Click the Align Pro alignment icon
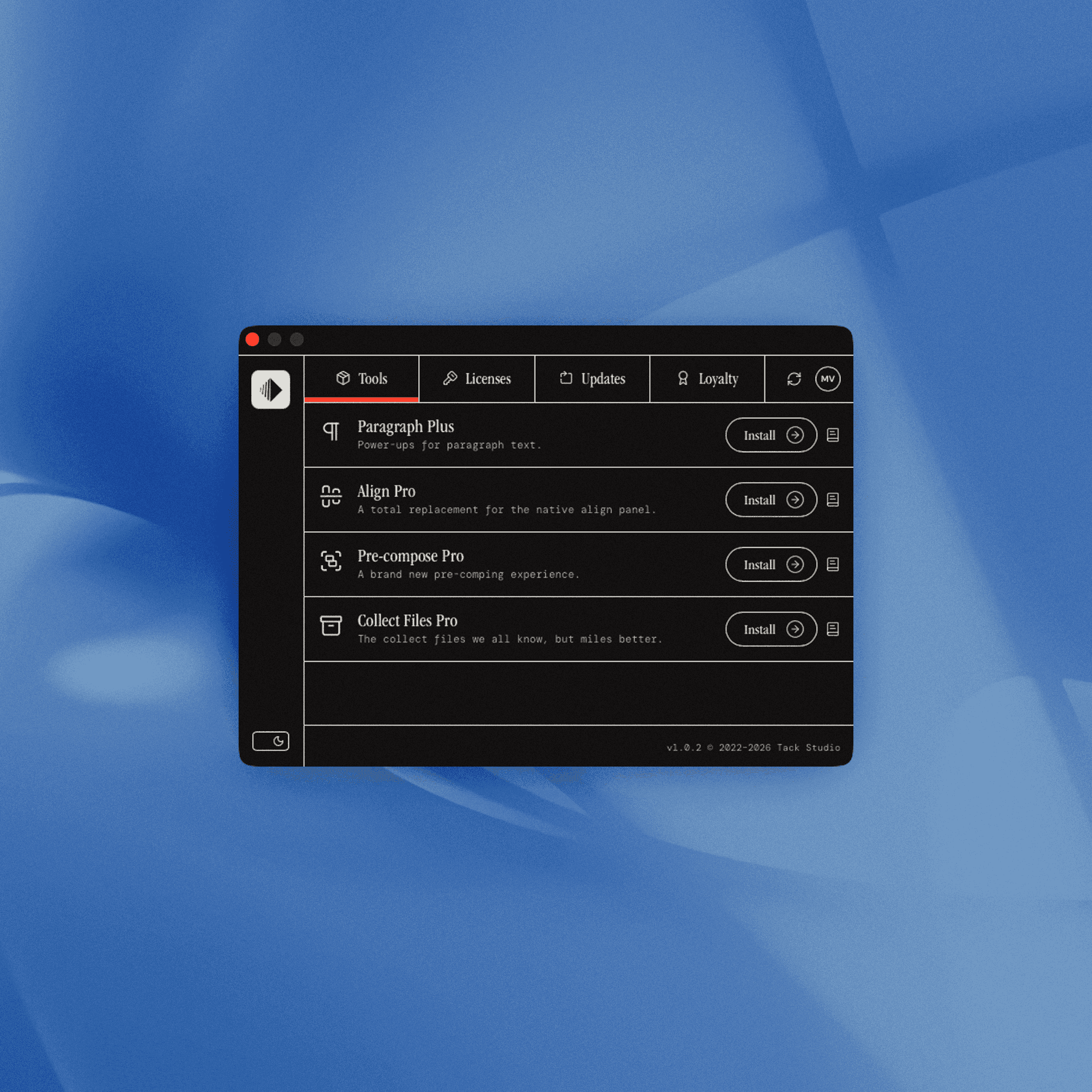Screen dimensions: 1092x1092 (331, 496)
